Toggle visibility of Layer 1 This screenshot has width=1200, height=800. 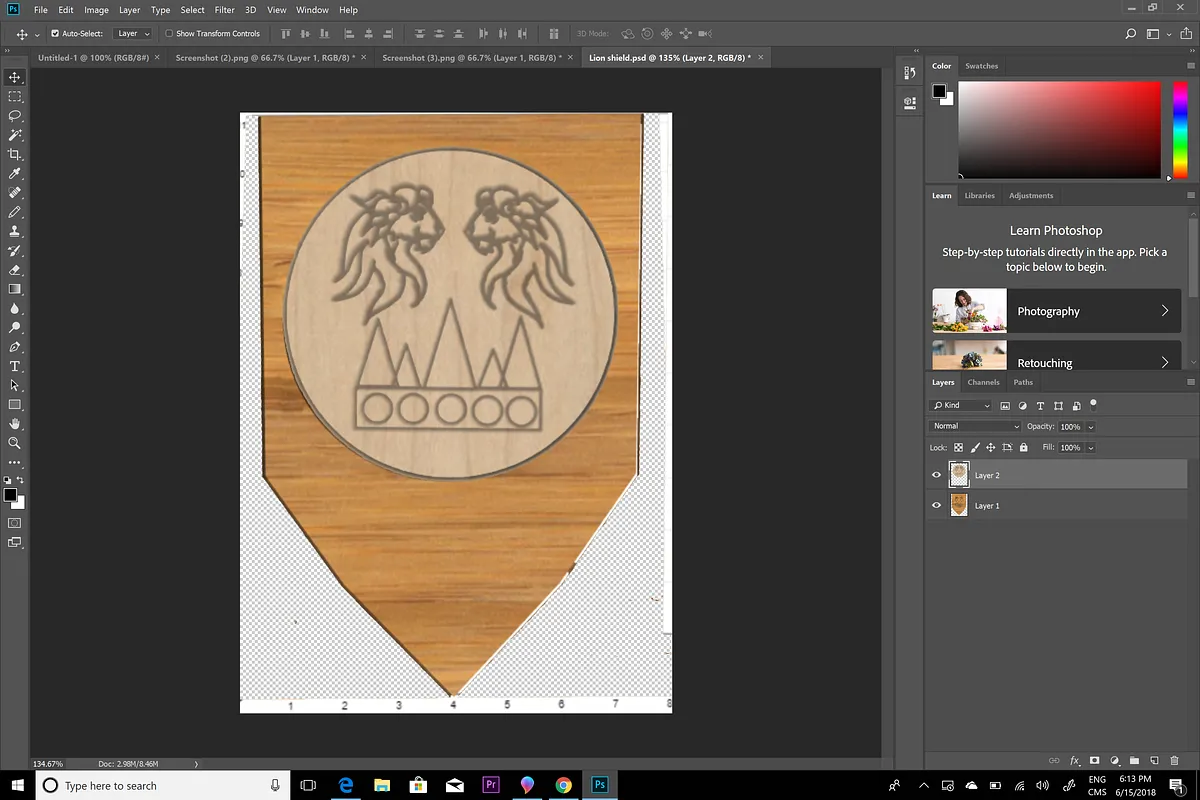(x=937, y=506)
